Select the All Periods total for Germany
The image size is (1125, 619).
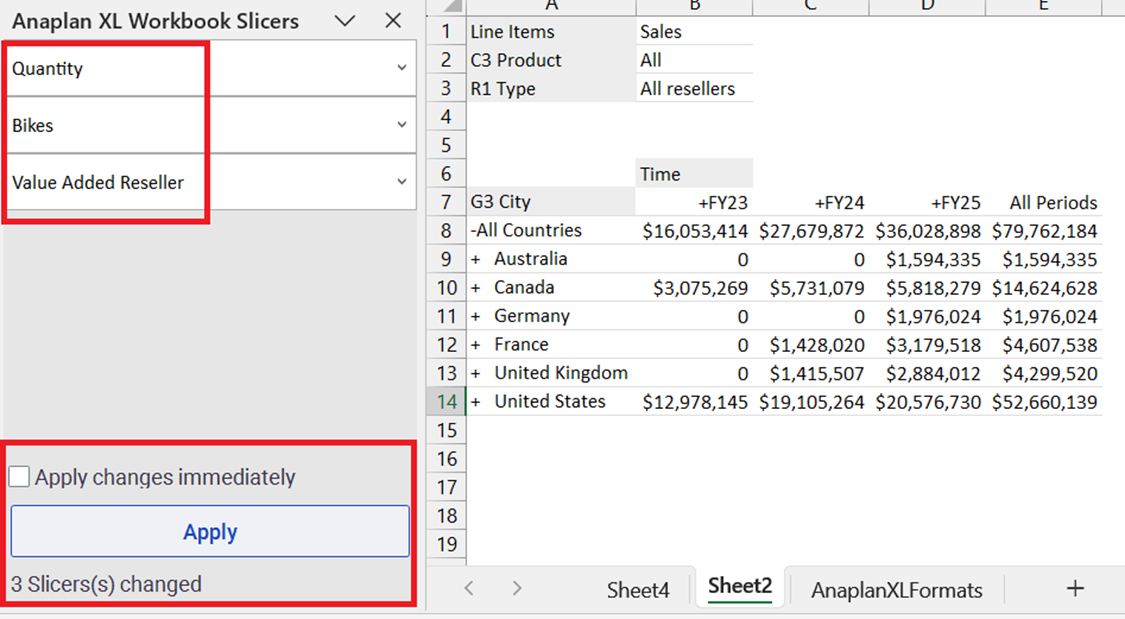tap(1044, 317)
